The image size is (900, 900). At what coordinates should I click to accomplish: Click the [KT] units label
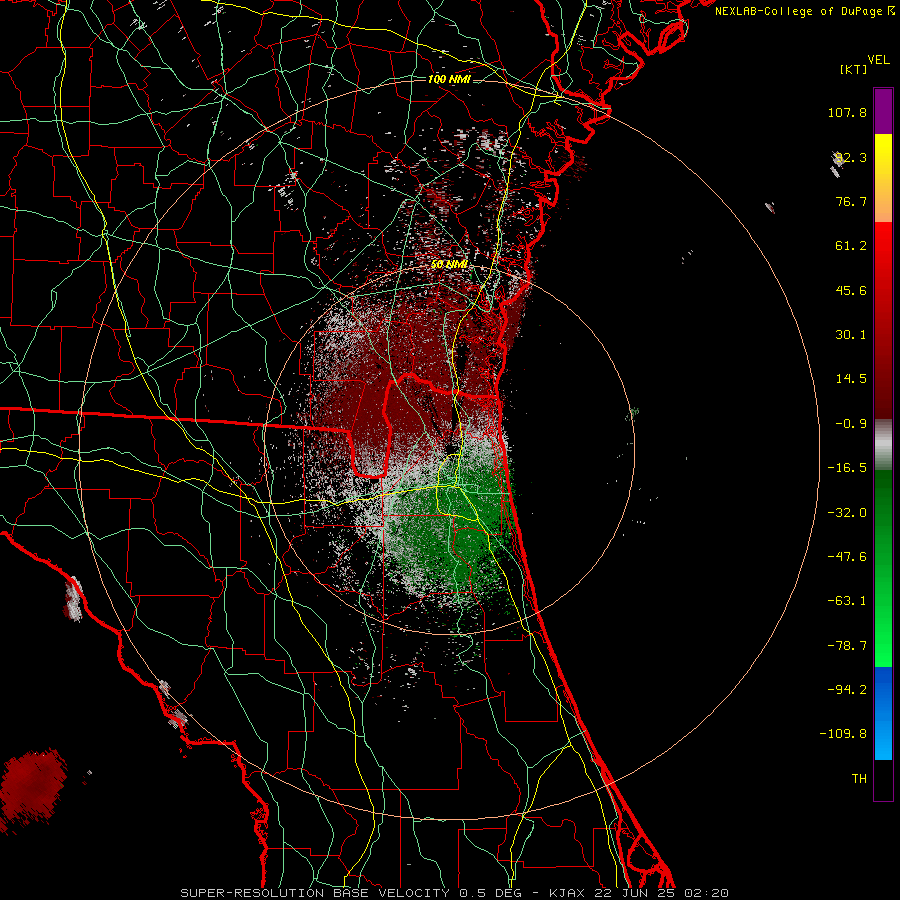pos(853,69)
